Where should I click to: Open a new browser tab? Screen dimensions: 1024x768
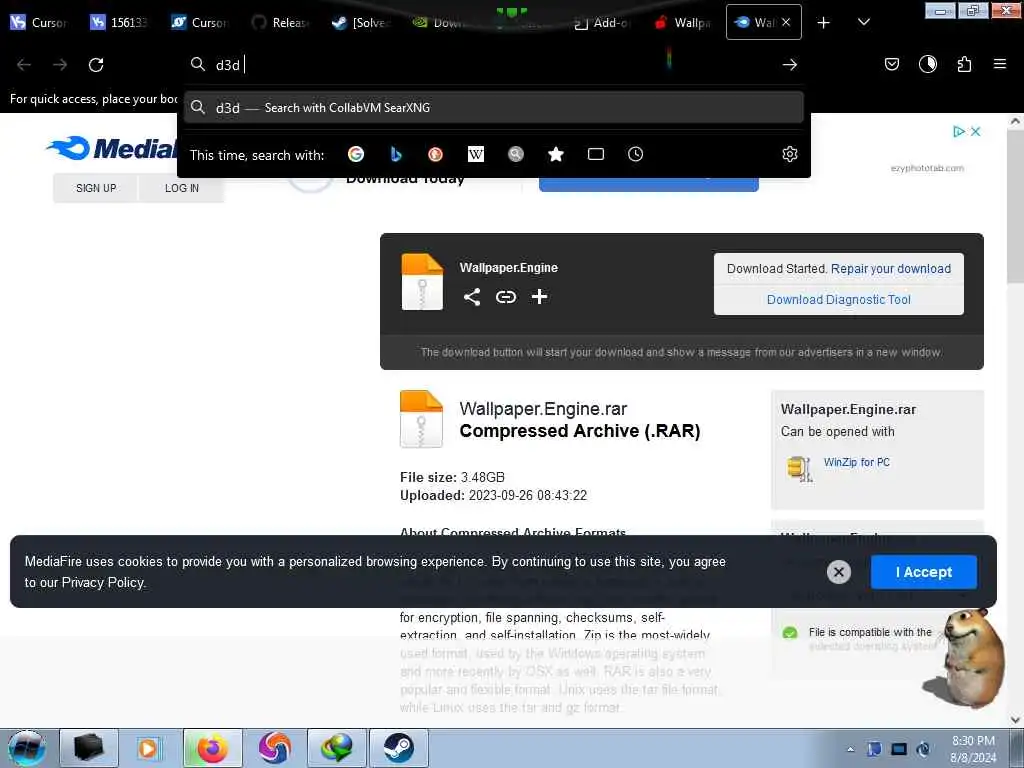[x=824, y=22]
